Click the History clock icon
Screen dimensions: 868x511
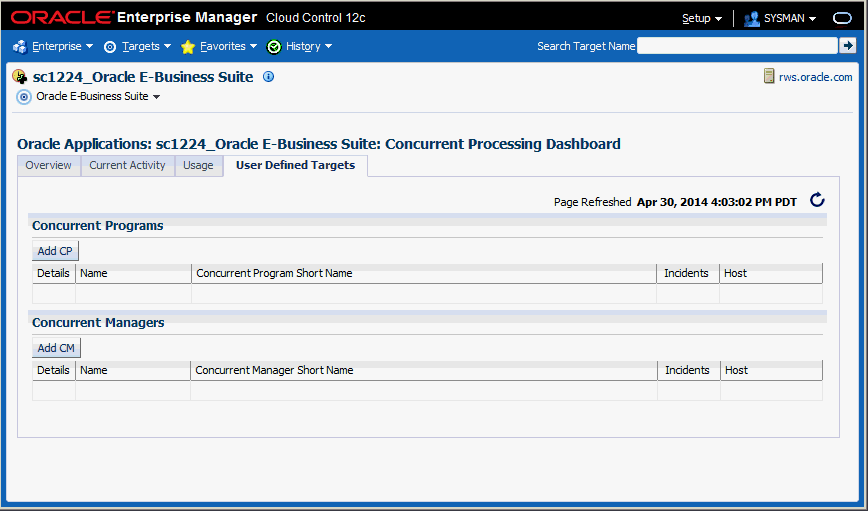click(x=274, y=47)
